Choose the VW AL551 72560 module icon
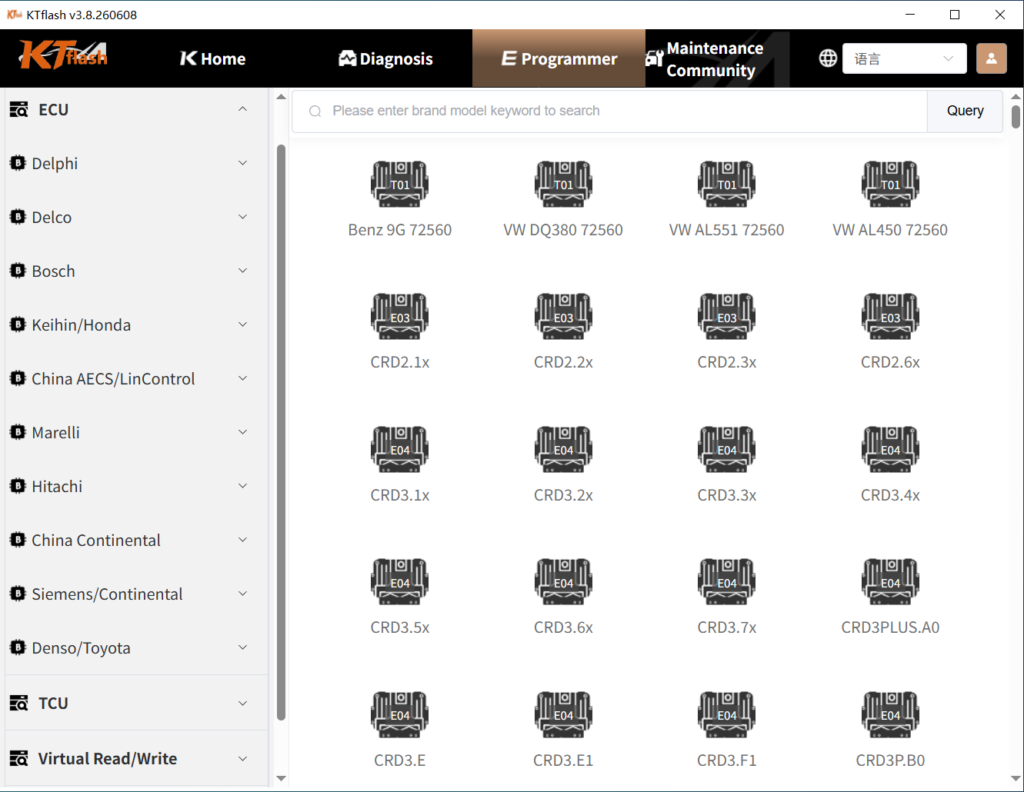 click(726, 184)
